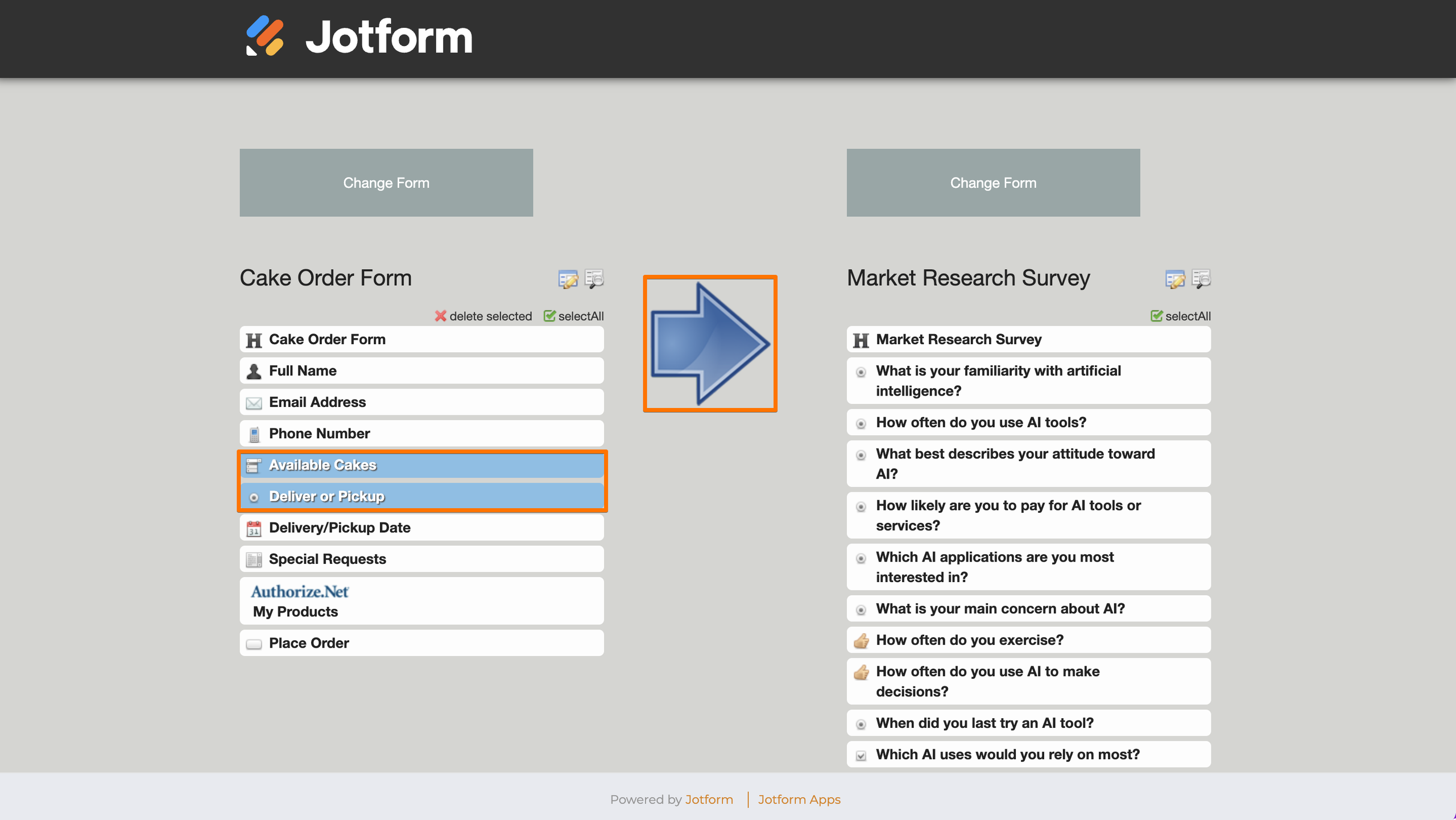Screen dimensions: 1456x820
Task: Select the Delivery/Pickup Date field
Action: click(x=421, y=528)
